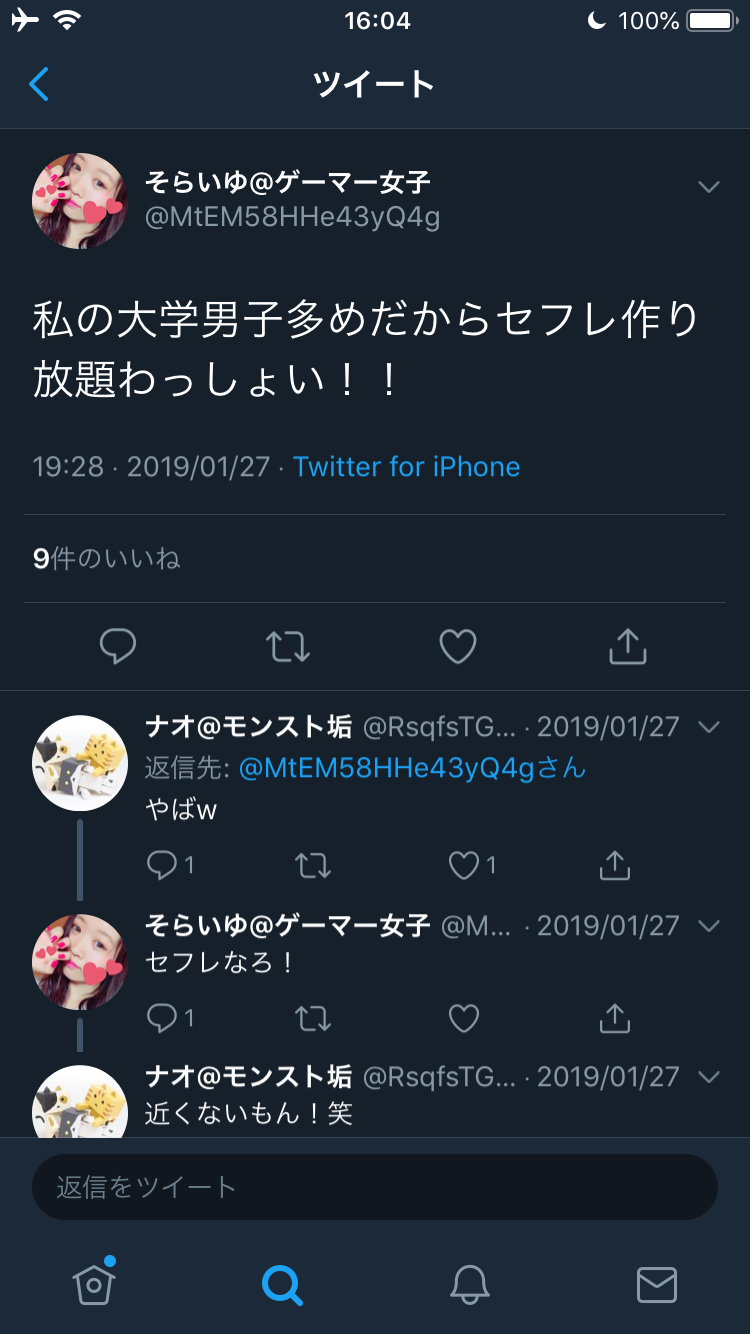Open the Twitter for iPhone link
Screen dimensions: 750x1334
pos(406,467)
